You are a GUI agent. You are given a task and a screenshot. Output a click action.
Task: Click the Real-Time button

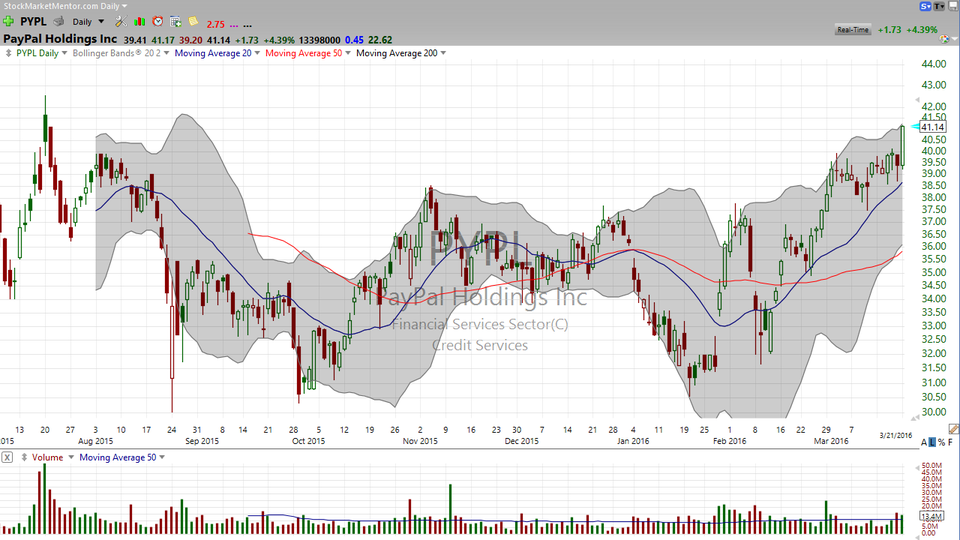[x=853, y=29]
